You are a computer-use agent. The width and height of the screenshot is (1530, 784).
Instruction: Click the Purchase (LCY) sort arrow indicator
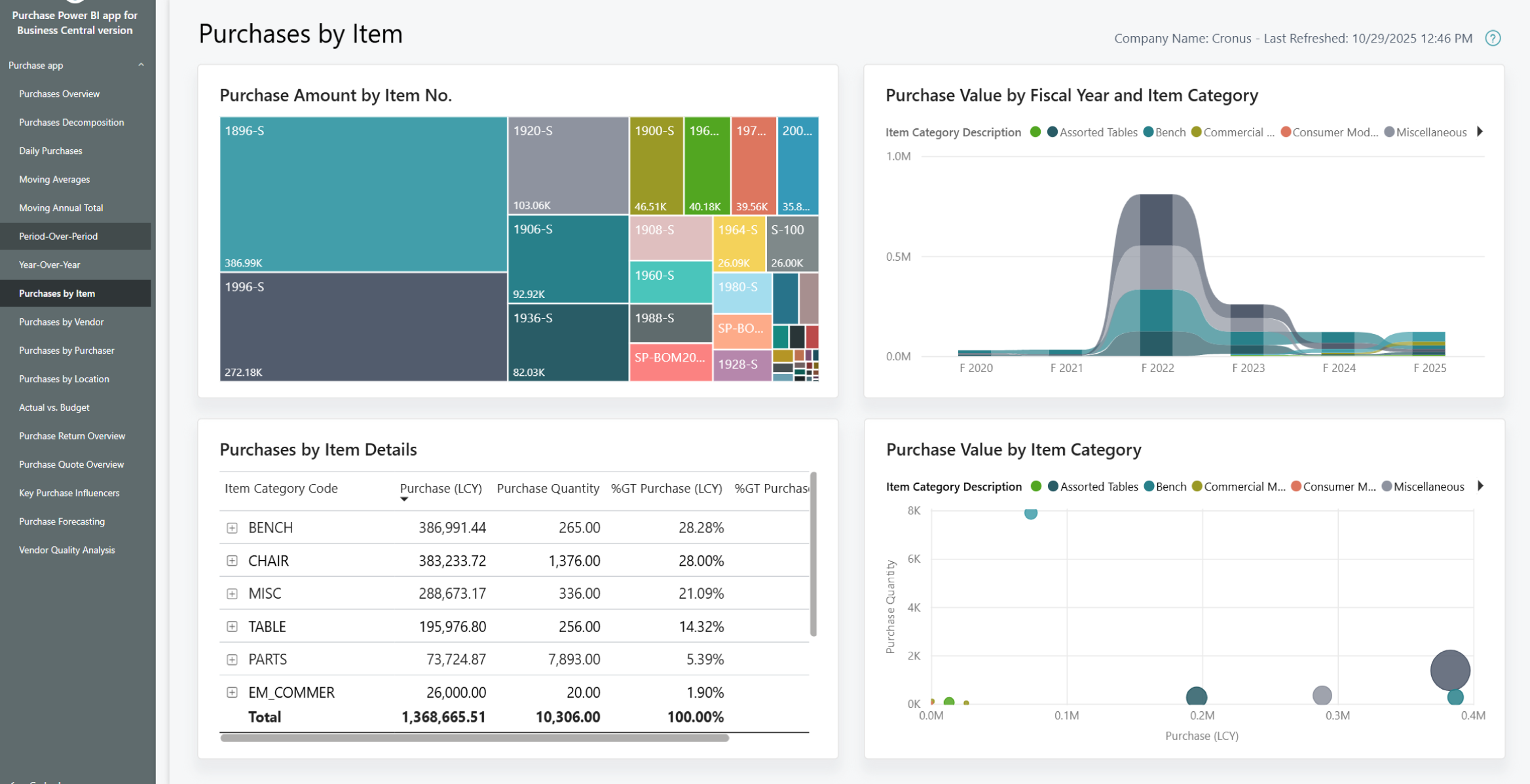point(404,499)
